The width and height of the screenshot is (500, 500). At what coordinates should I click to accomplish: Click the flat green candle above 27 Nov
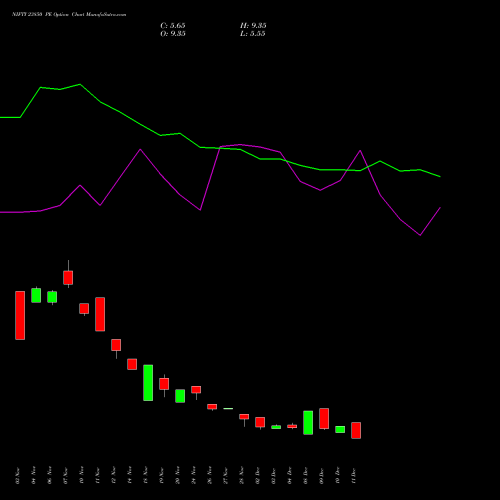point(228,408)
